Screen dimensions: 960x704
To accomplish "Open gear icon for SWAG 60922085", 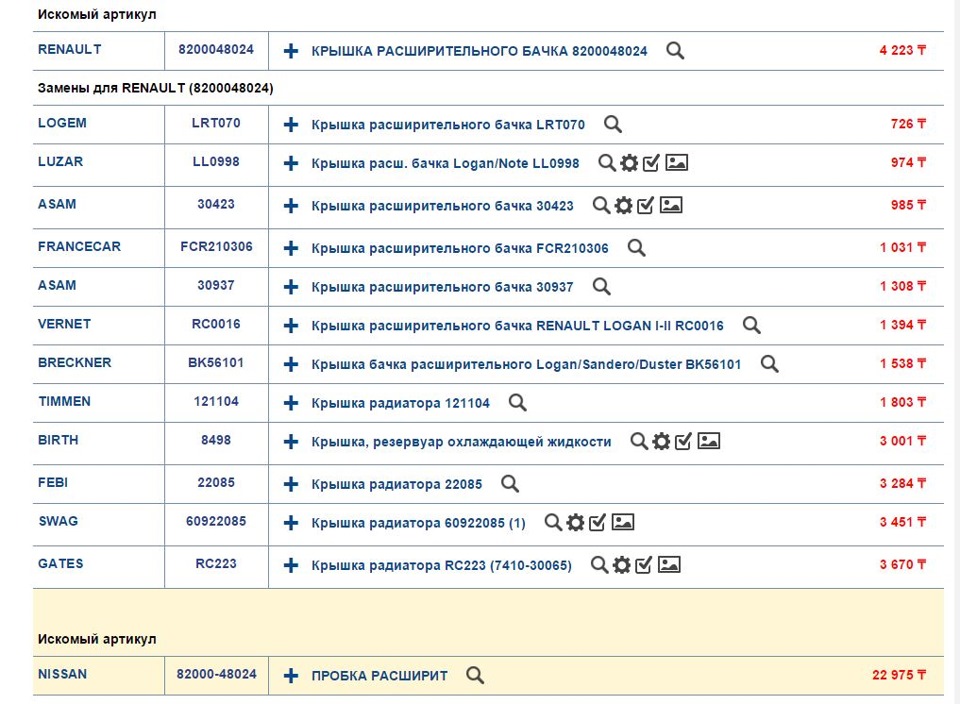I will point(576,523).
